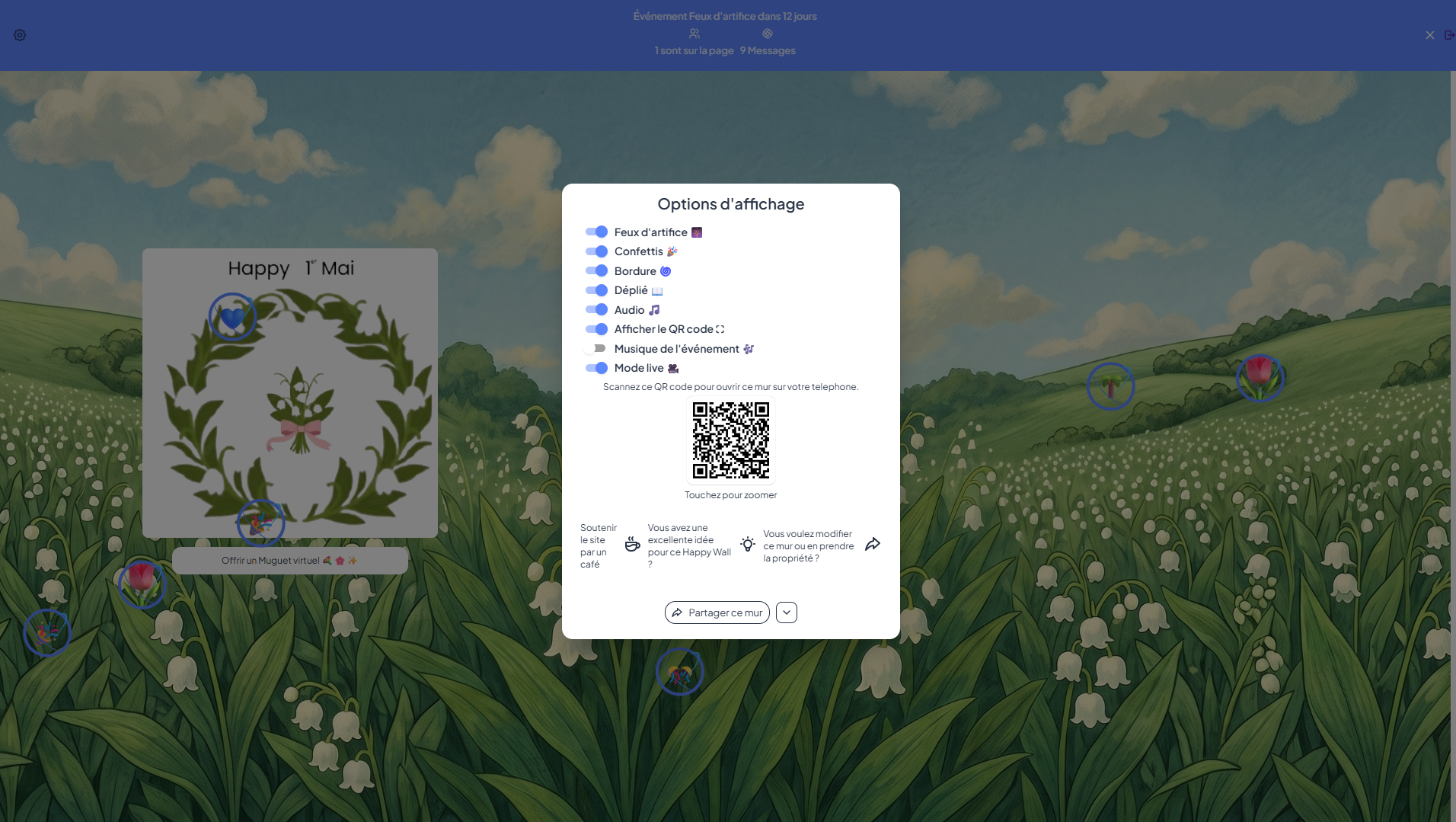Viewport: 1456px width, 822px height.
Task: Open the Happy 1er Mai card
Action: click(x=289, y=411)
